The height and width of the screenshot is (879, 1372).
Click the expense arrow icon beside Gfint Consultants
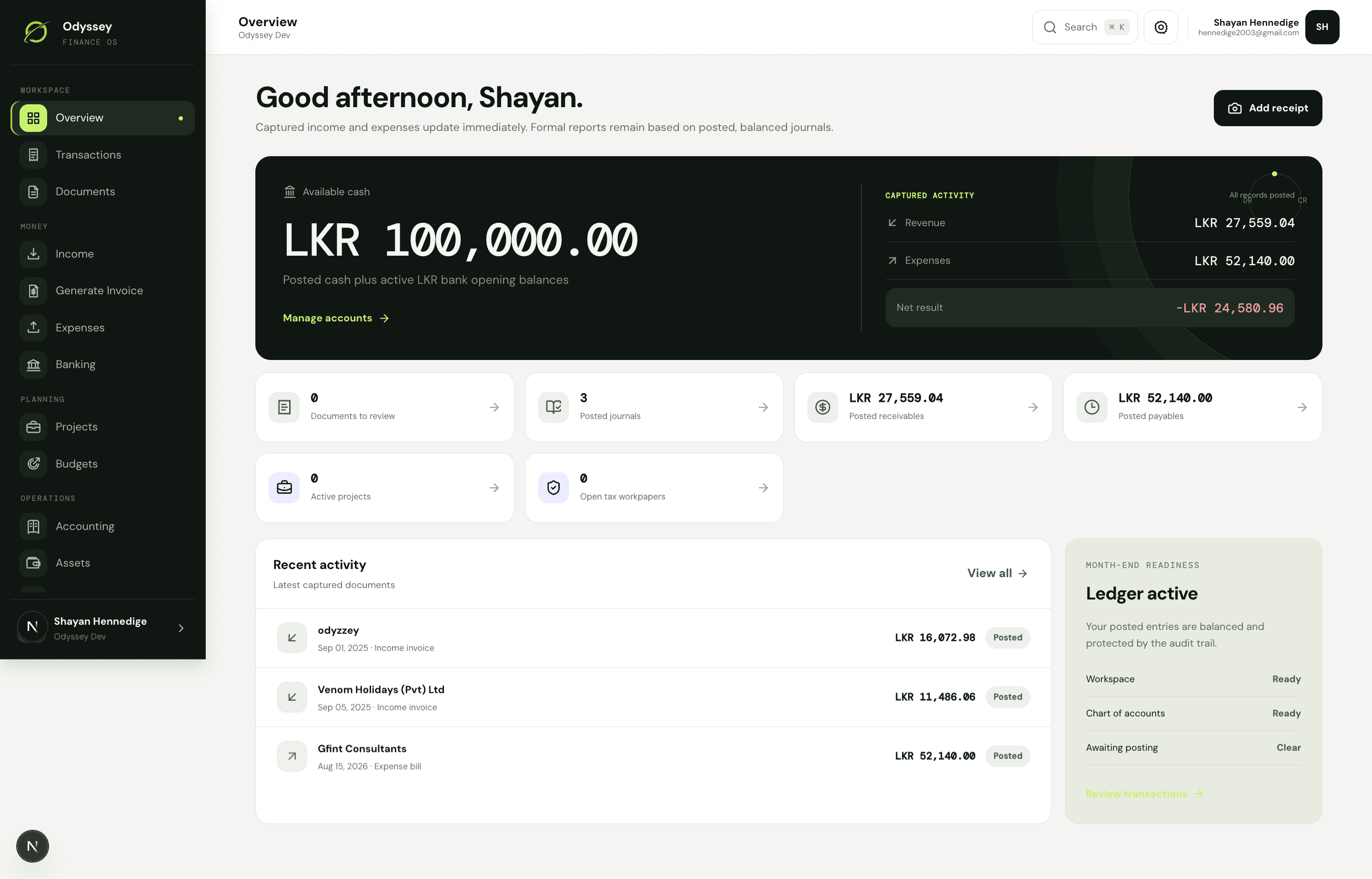[x=292, y=756]
